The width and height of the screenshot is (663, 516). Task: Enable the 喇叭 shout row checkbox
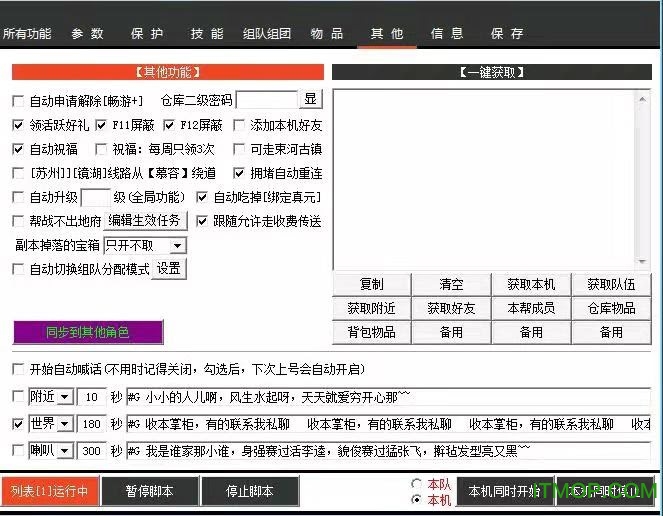18,451
